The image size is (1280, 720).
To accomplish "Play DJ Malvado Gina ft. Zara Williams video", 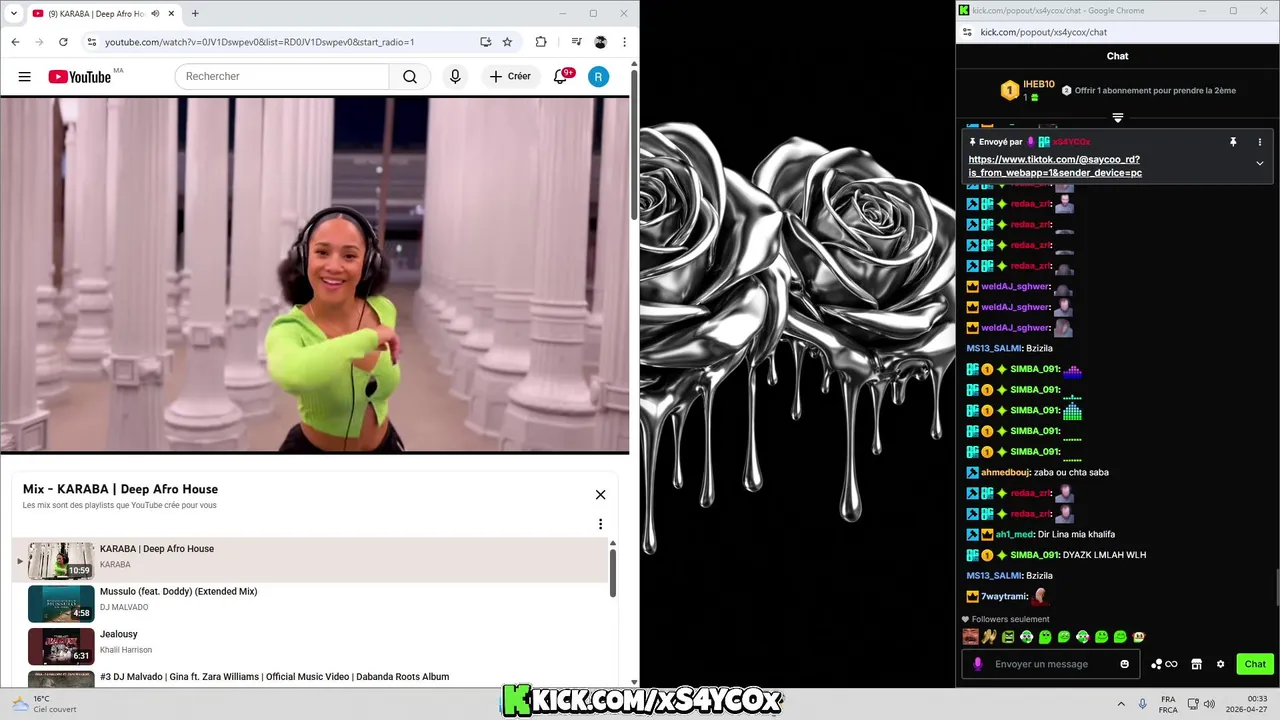I will (x=310, y=678).
